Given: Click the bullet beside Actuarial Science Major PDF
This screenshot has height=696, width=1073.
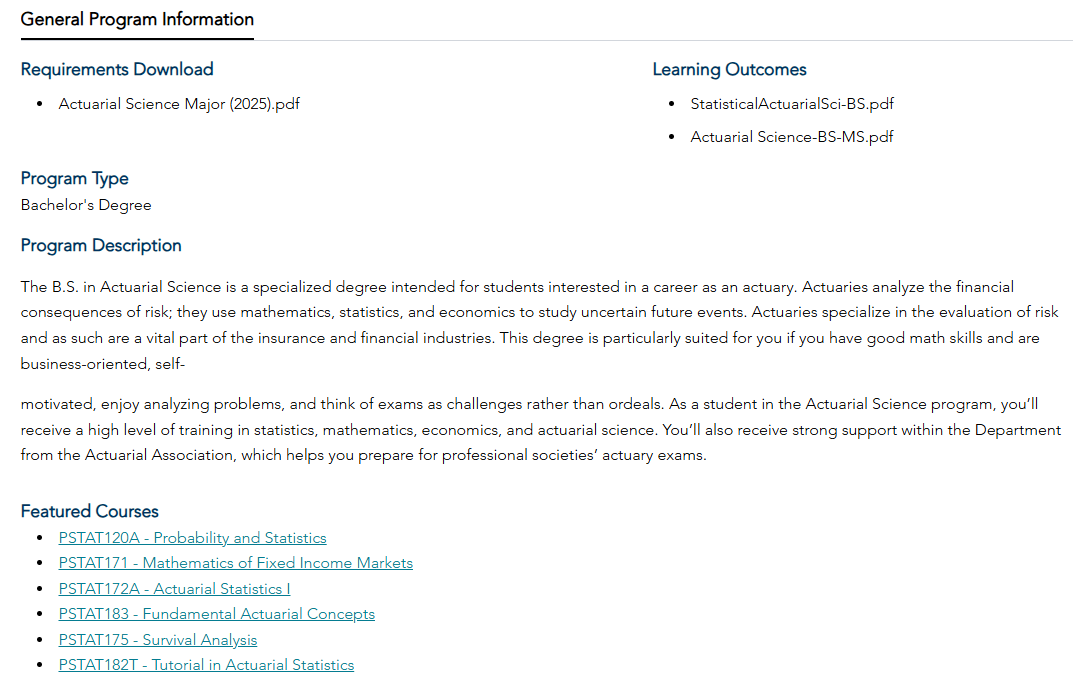Looking at the screenshot, I should (39, 104).
